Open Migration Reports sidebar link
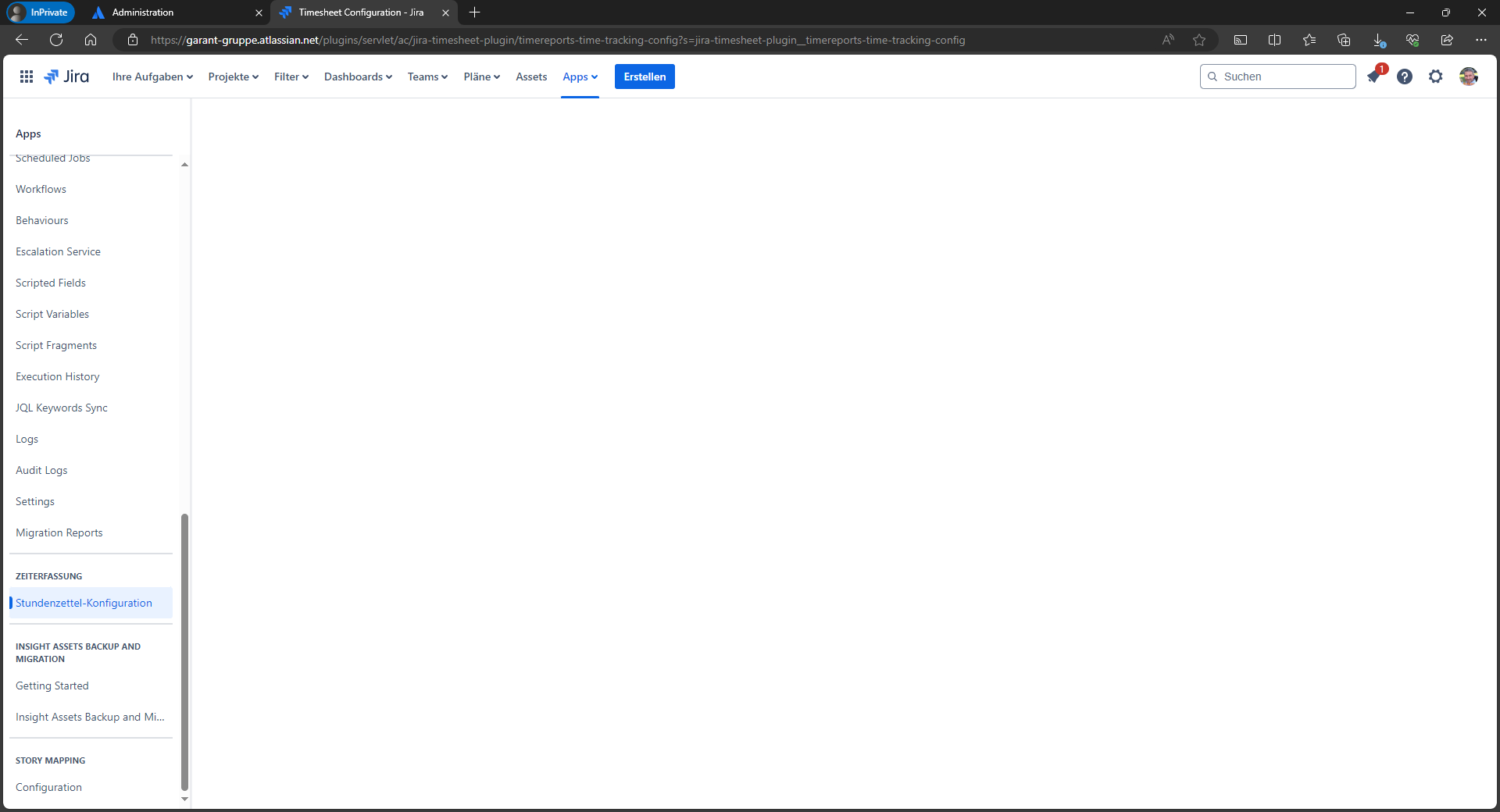 click(59, 532)
